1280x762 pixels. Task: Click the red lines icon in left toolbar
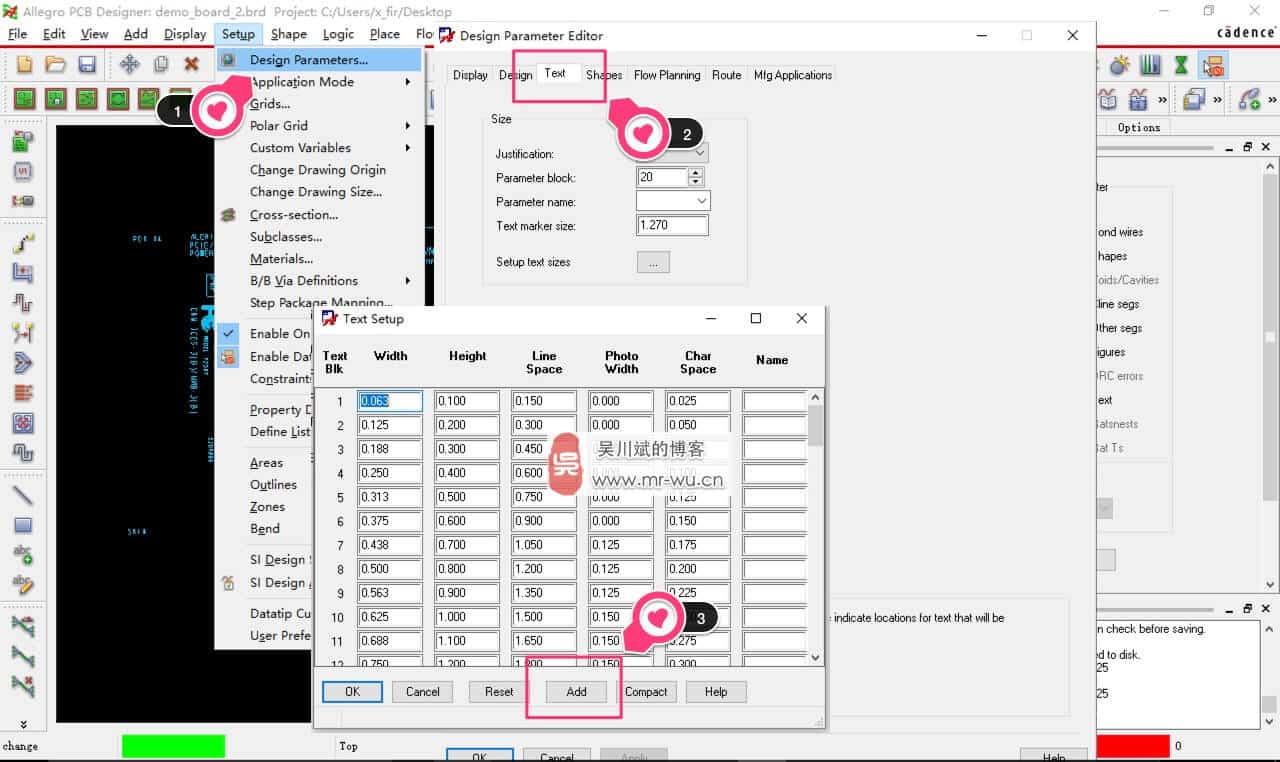pos(22,393)
